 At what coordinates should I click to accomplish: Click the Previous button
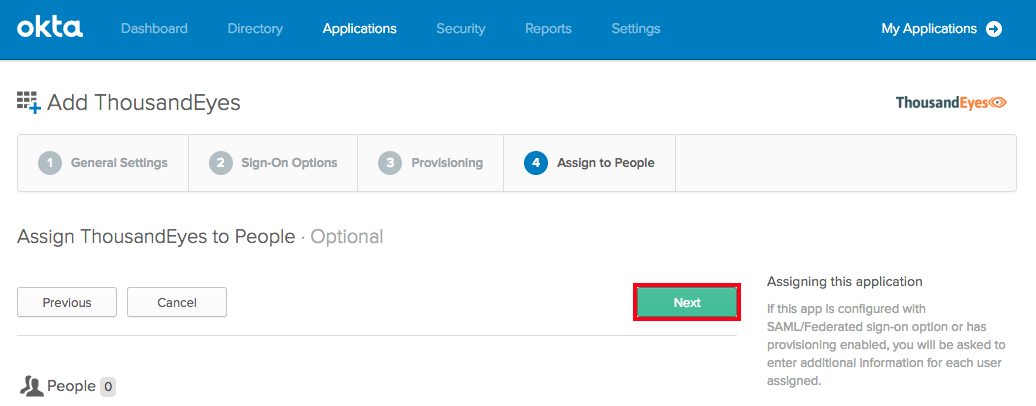click(67, 302)
